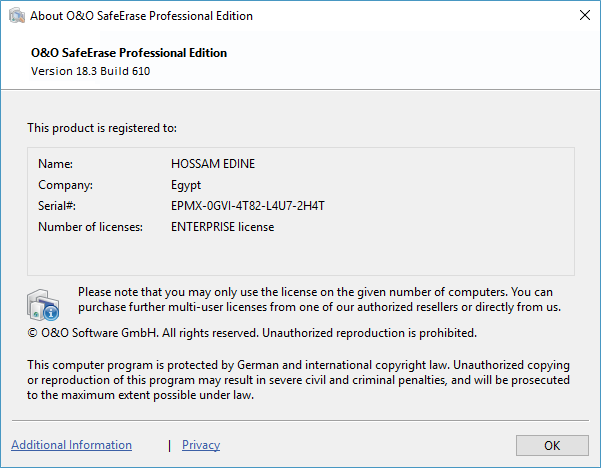Click the Number of licenses: label

(x=90, y=227)
